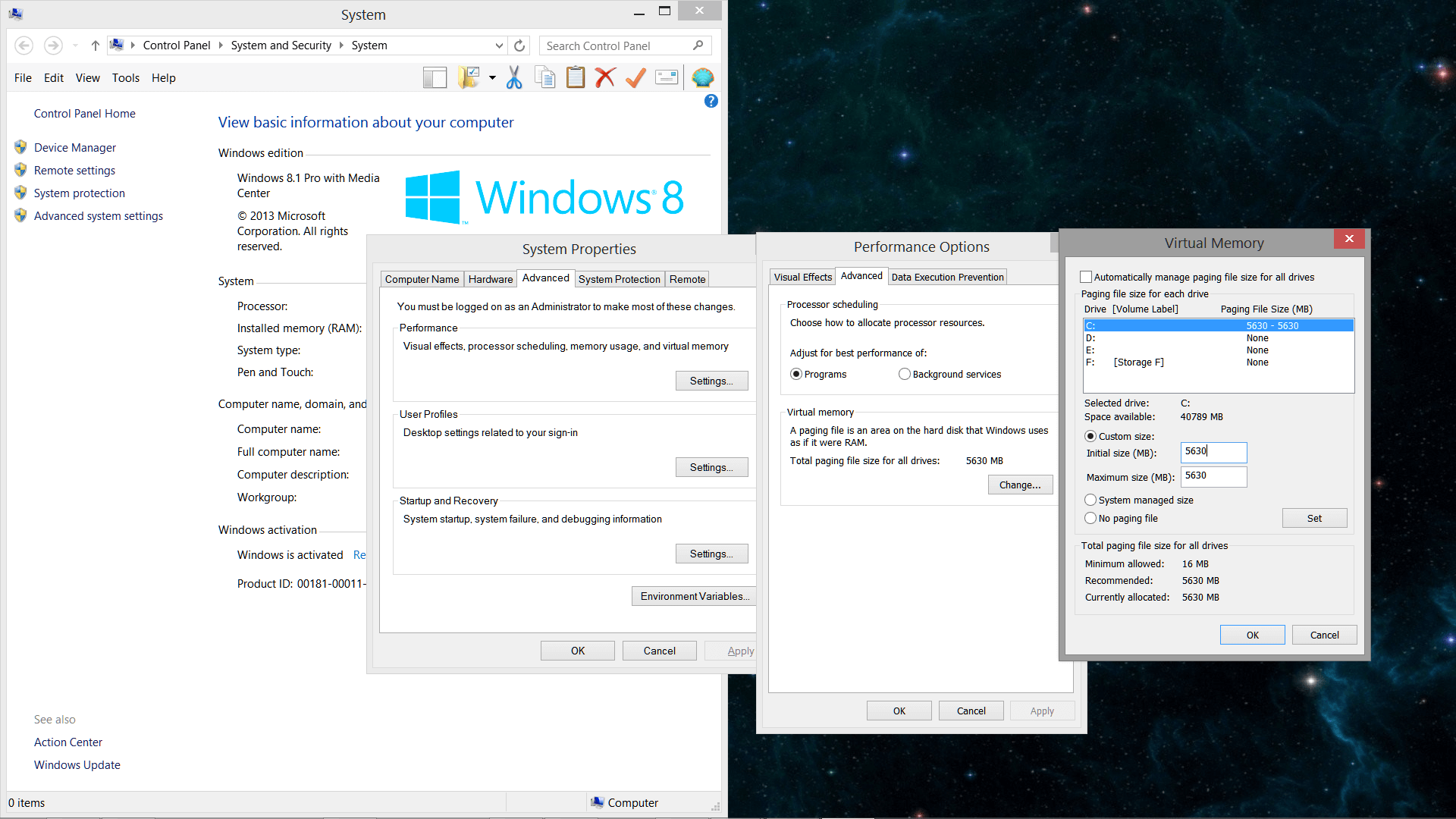Viewport: 1456px width, 819px height.
Task: Click the Paste clipboard toolbar icon
Action: pos(576,77)
